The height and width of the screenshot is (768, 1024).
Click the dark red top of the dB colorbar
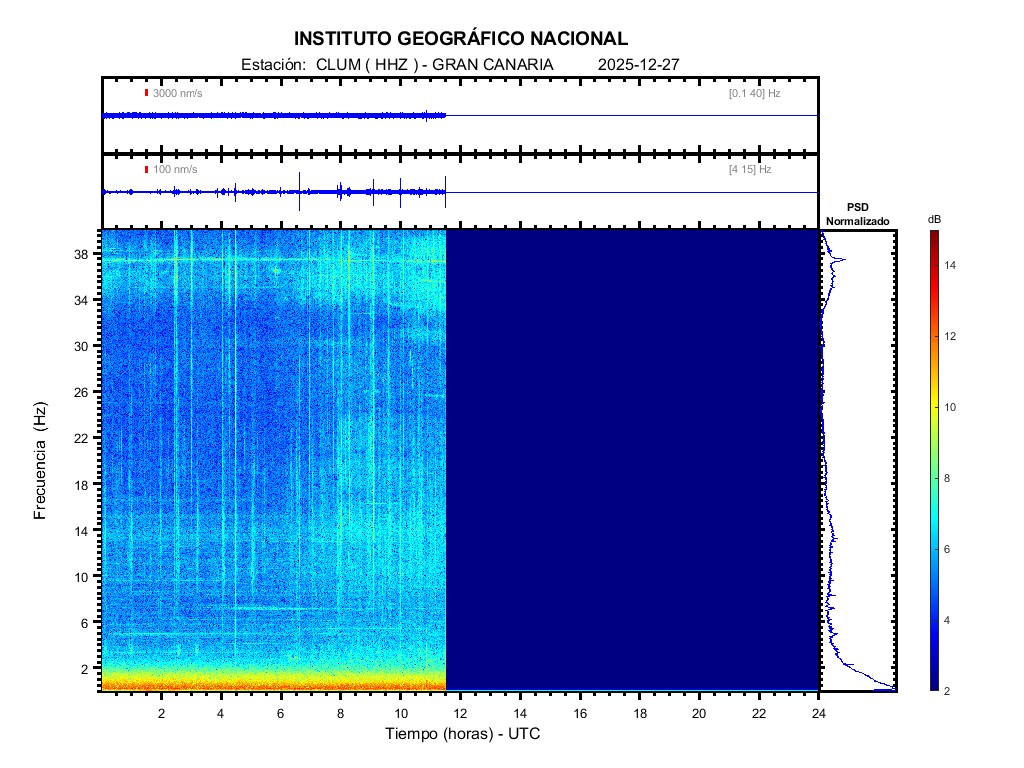tap(933, 235)
